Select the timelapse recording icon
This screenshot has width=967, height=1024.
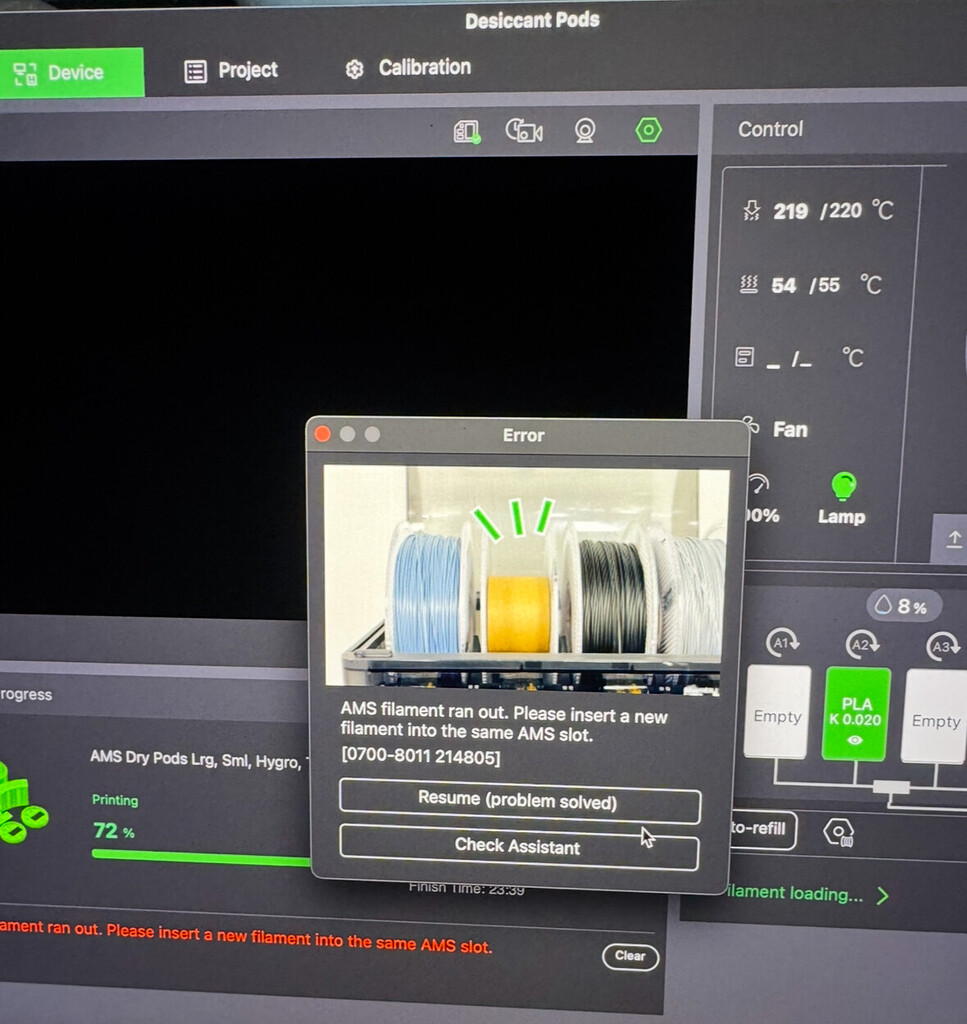pos(524,130)
